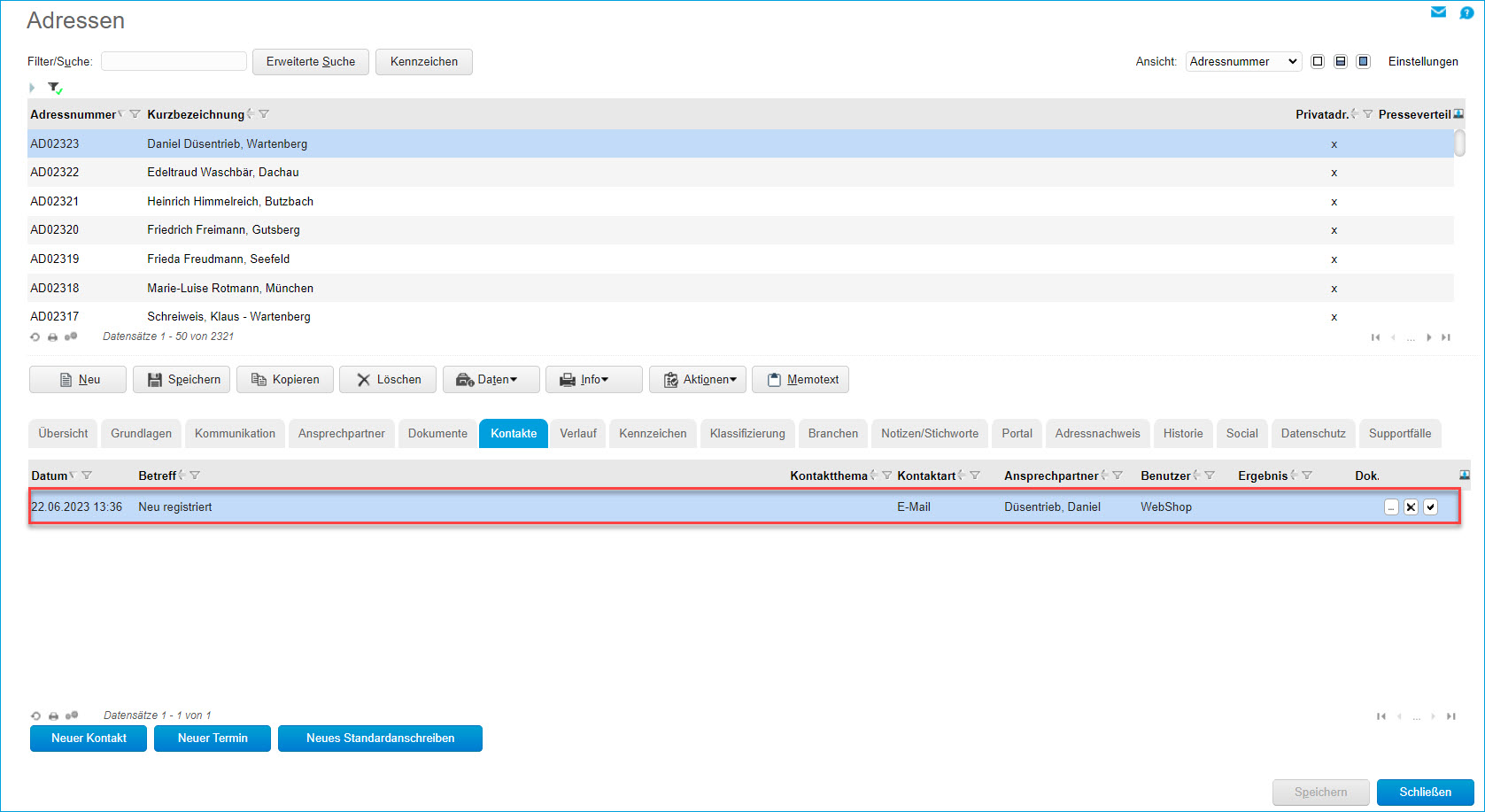
Task: Expand the Aktionen dropdown button
Action: [698, 379]
